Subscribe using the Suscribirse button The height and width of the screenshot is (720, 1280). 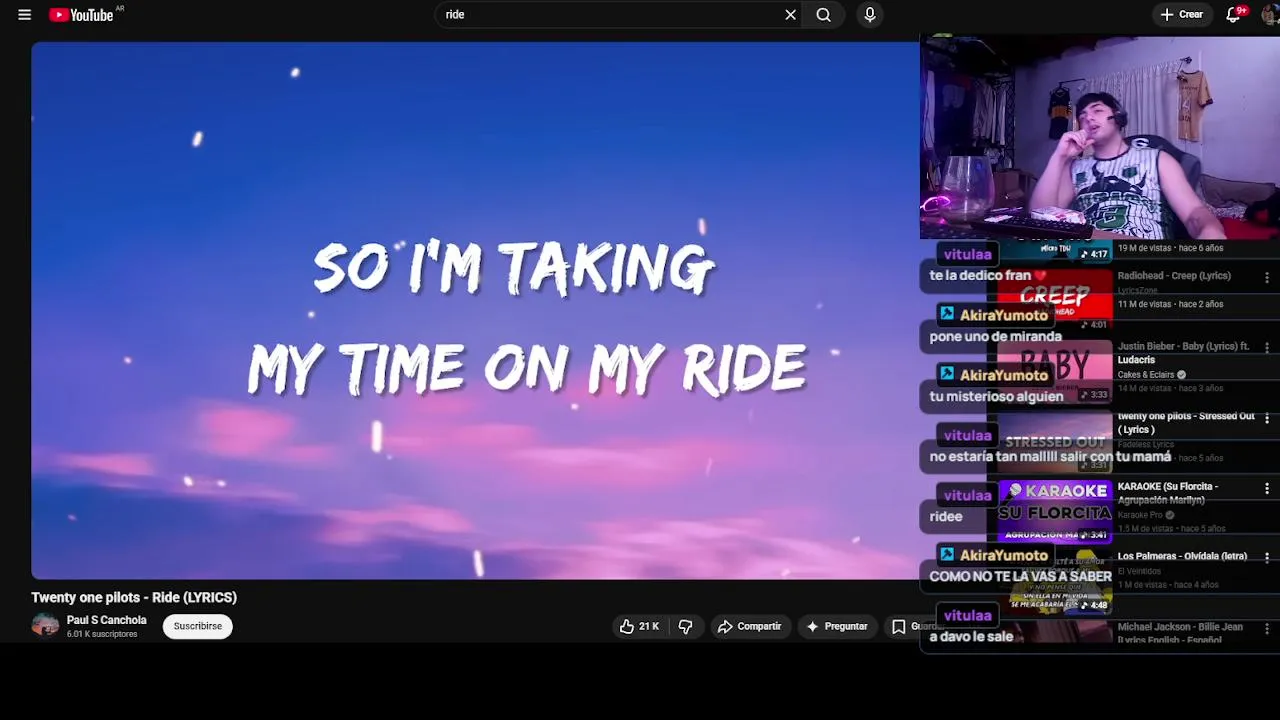pos(198,626)
